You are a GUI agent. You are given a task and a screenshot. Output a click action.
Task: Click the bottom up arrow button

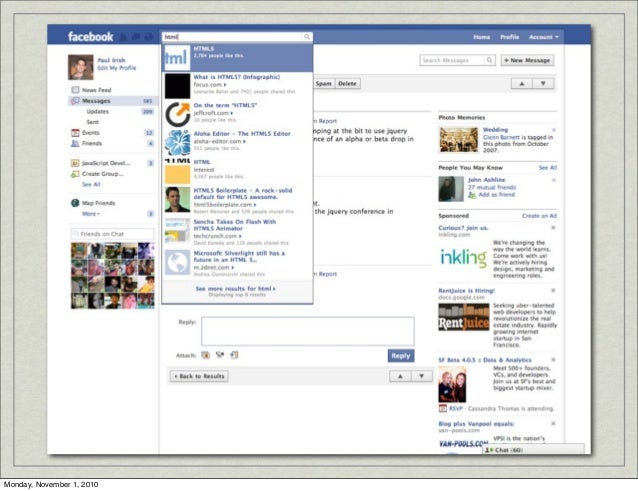click(x=400, y=376)
